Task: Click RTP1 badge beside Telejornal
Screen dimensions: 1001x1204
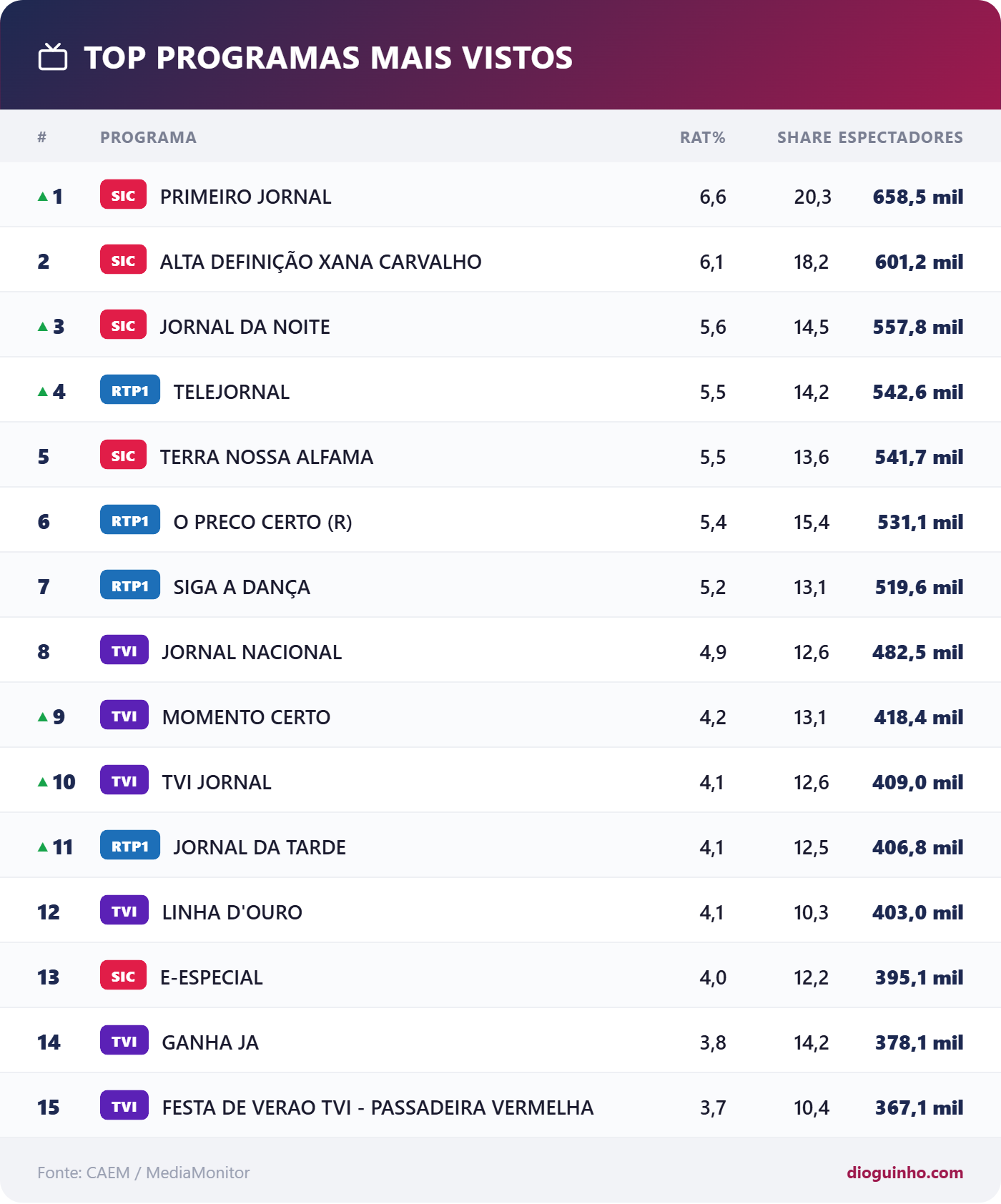Action: [x=130, y=390]
